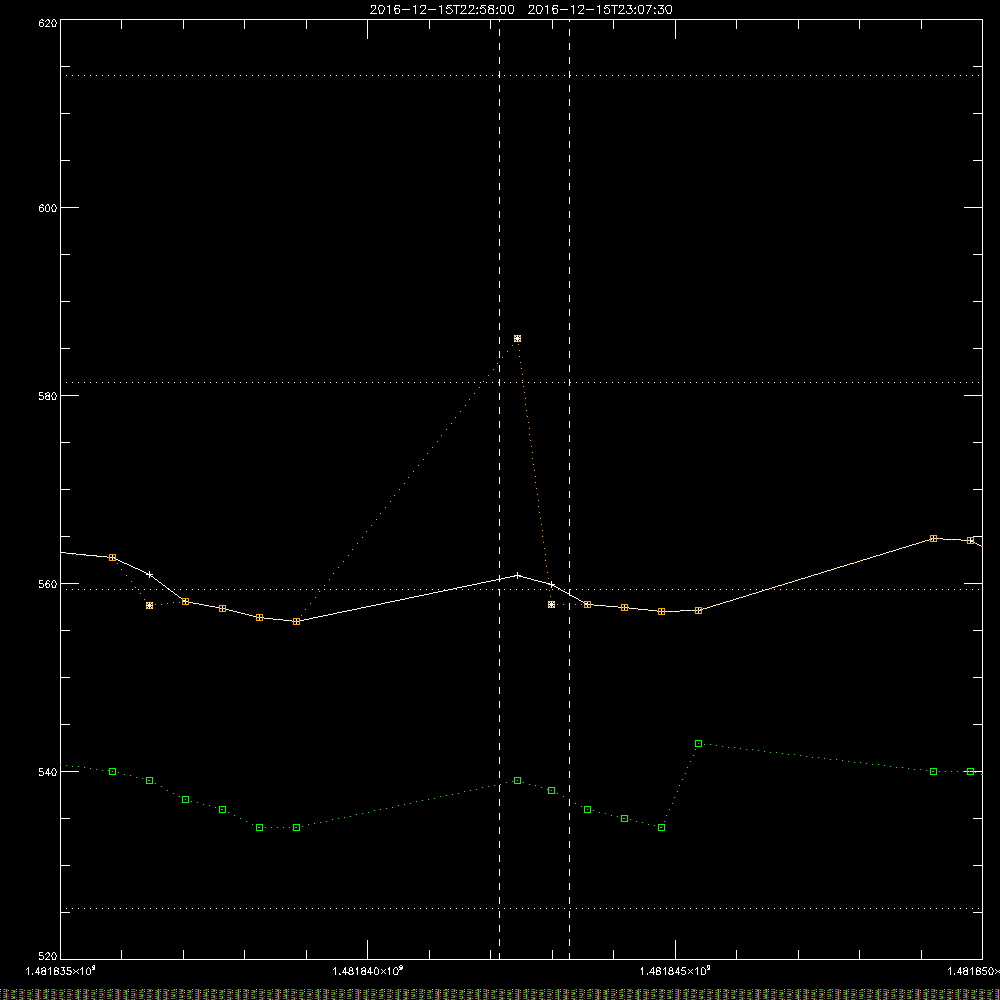
Task: Click the start timestamp 2016-12-15T22:58:00 in title
Action: click(442, 10)
